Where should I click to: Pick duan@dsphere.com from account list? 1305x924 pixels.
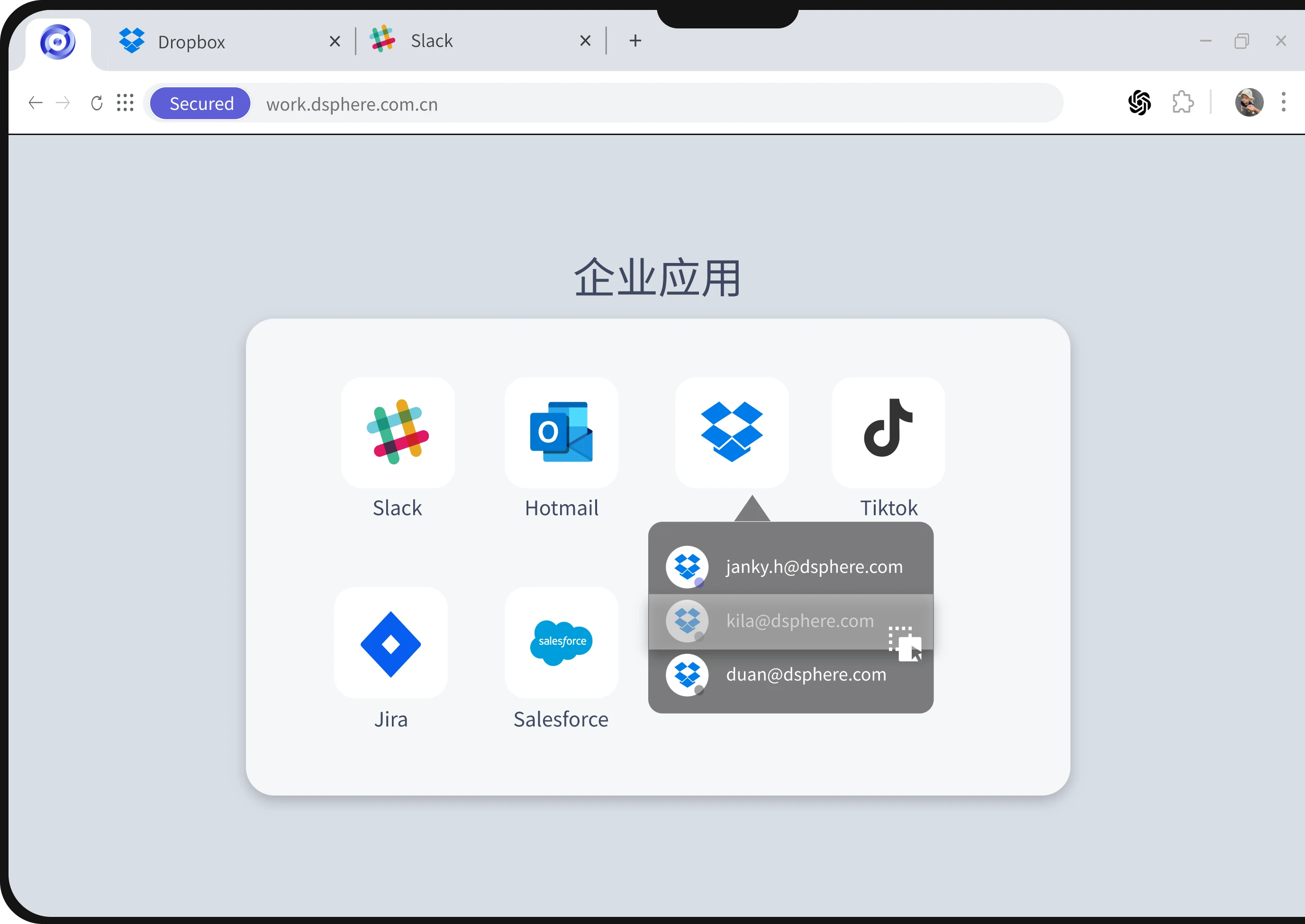(791, 675)
